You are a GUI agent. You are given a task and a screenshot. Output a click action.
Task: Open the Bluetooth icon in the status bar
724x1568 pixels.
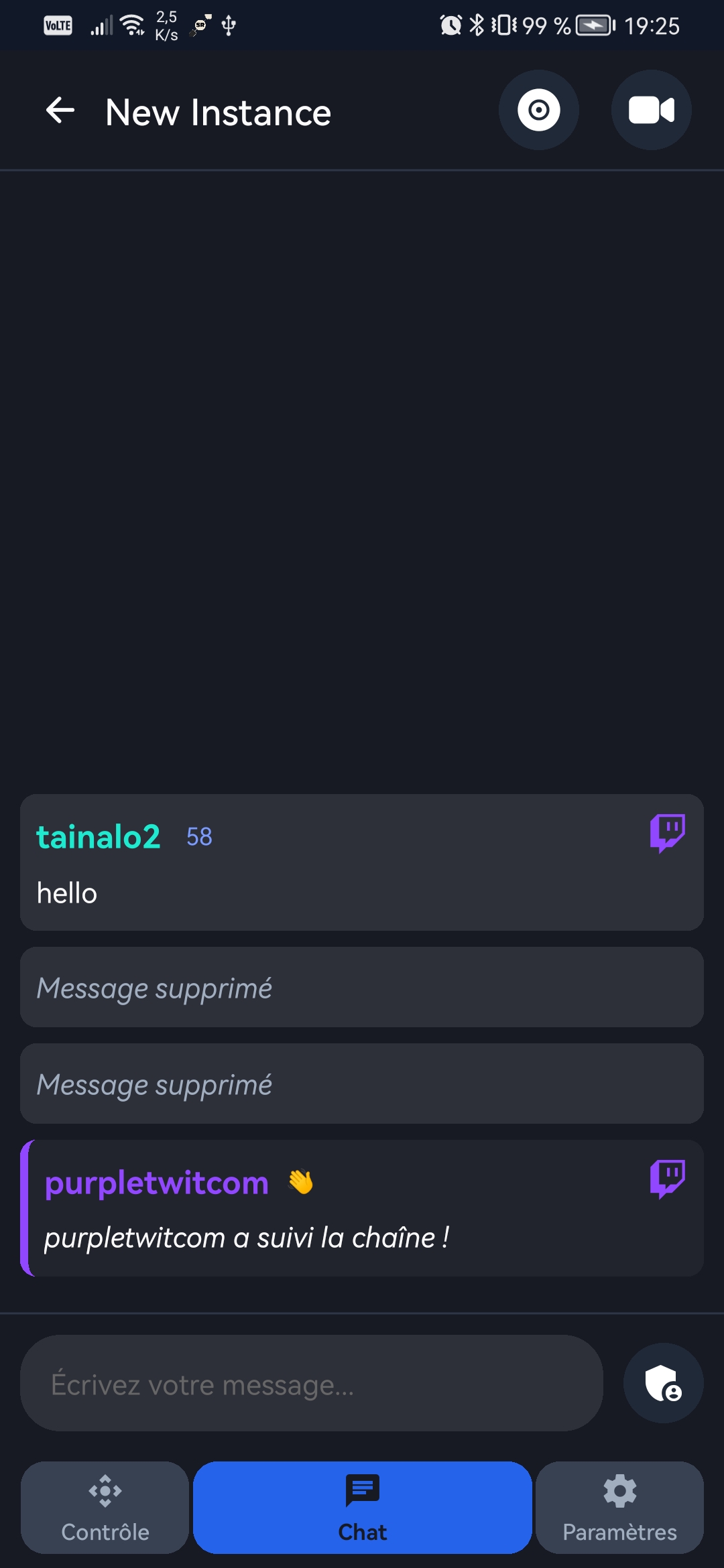(479, 25)
